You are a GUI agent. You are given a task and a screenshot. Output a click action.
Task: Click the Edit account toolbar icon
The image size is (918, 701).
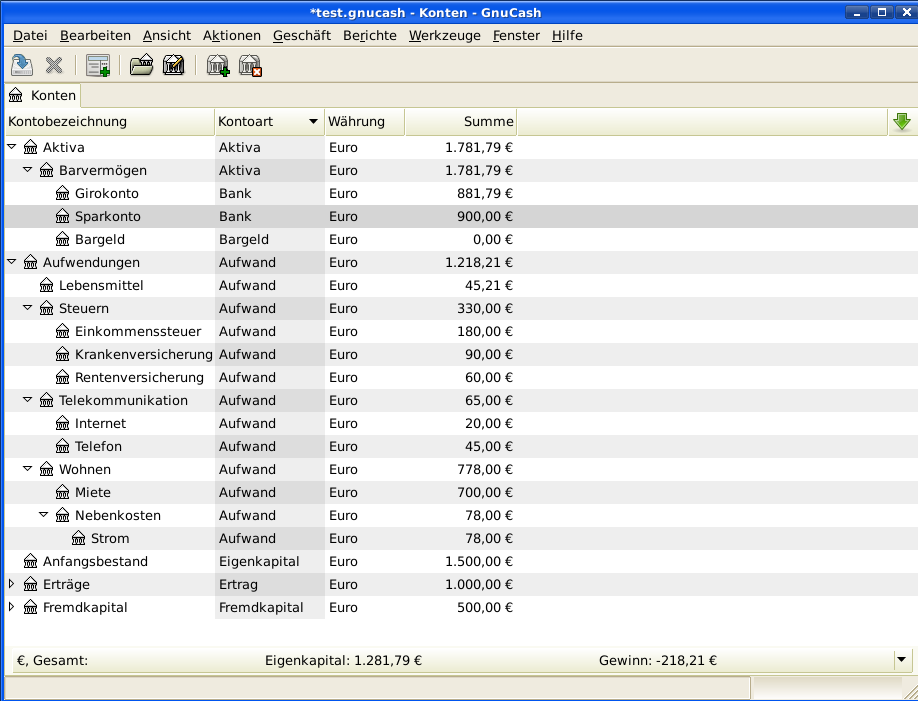click(173, 66)
